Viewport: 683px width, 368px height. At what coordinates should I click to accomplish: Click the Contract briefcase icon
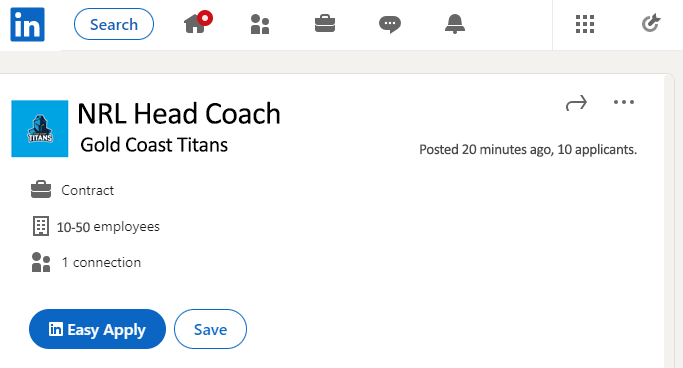click(41, 190)
